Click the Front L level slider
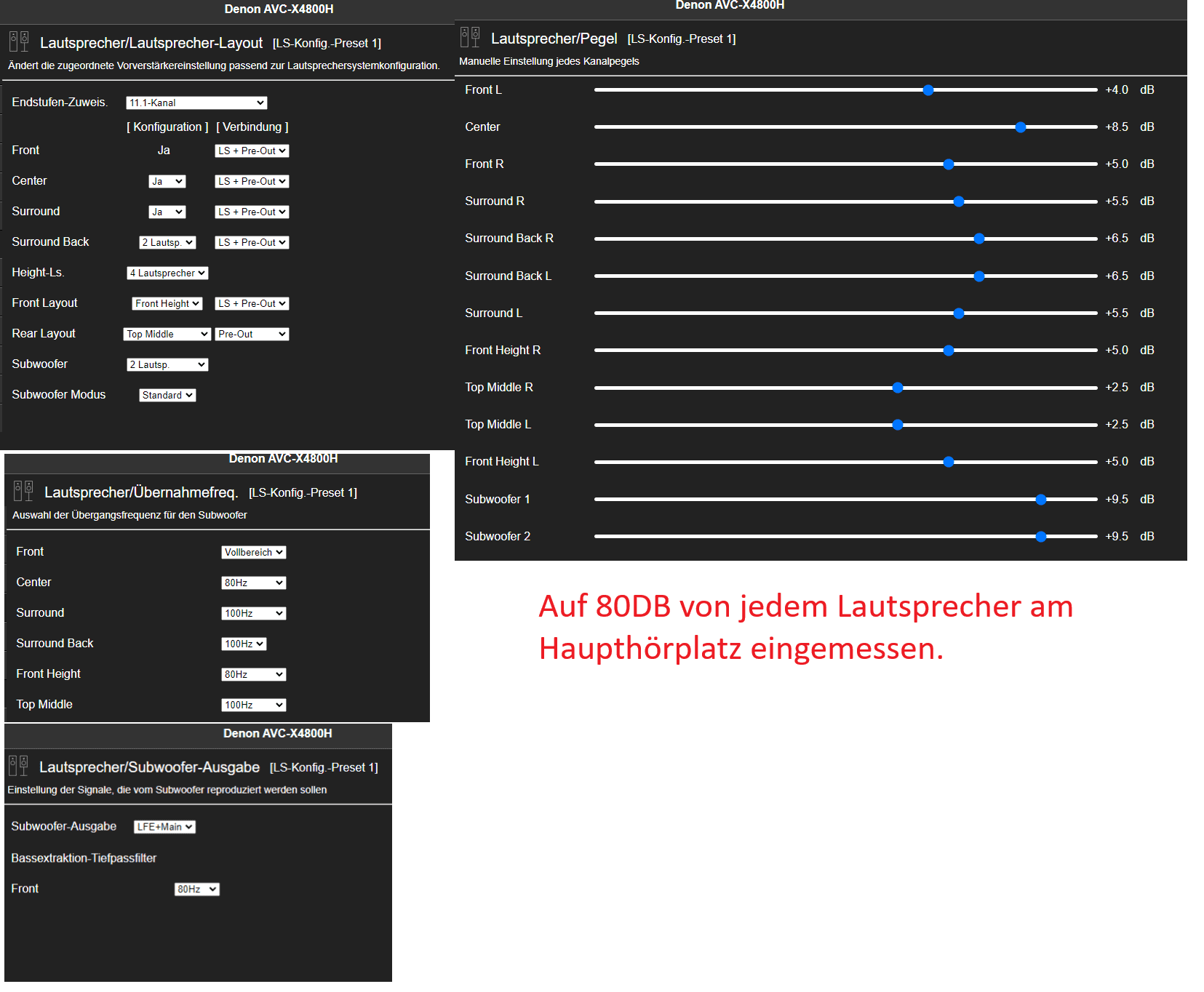Screen dimensions: 1204x992 coord(845,90)
